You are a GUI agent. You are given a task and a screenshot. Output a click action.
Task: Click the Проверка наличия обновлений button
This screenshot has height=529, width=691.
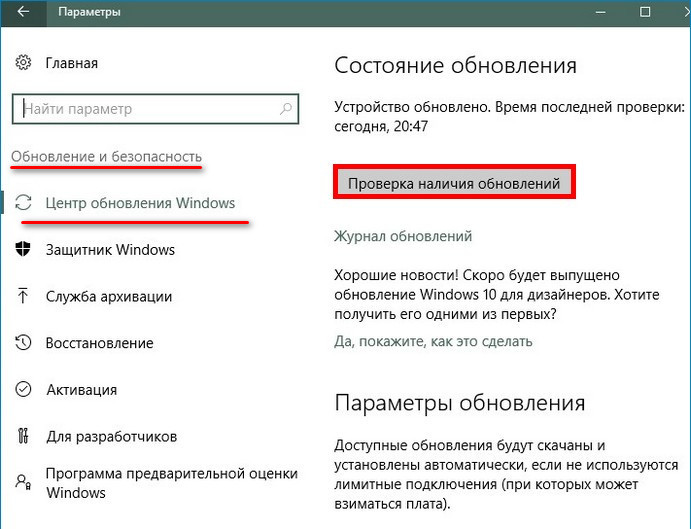pyautogui.click(x=454, y=183)
